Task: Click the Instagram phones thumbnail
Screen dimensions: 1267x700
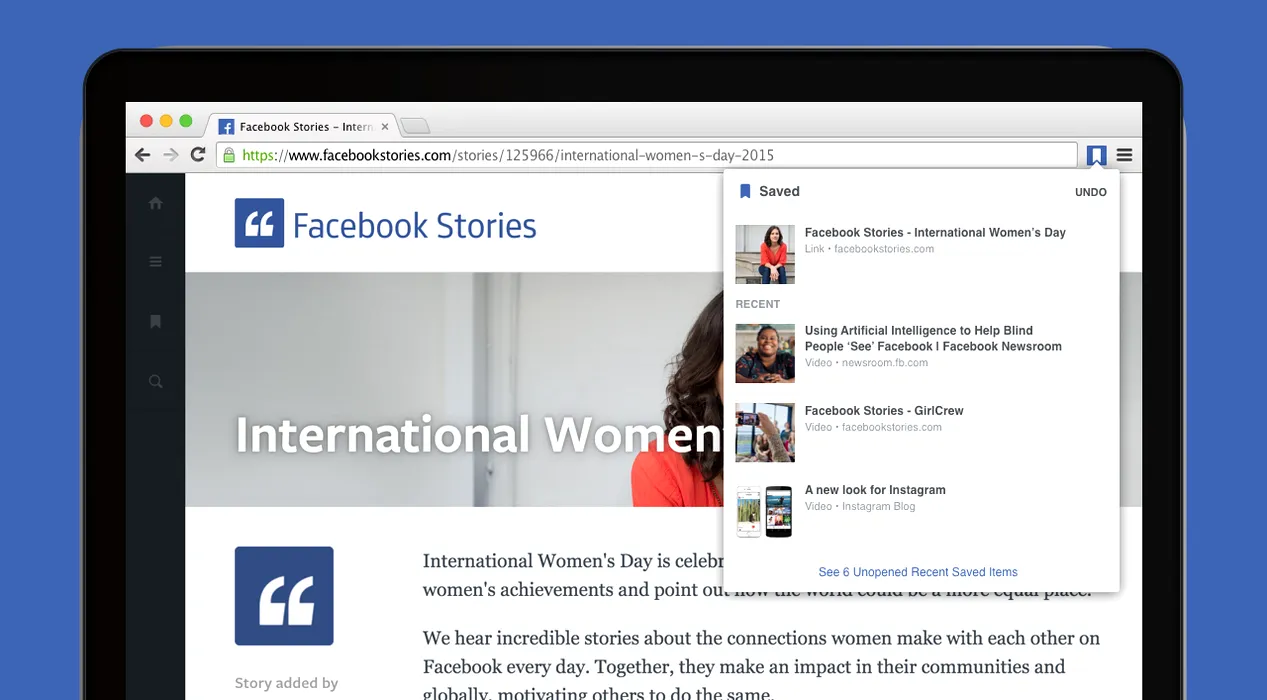Action: coord(765,512)
